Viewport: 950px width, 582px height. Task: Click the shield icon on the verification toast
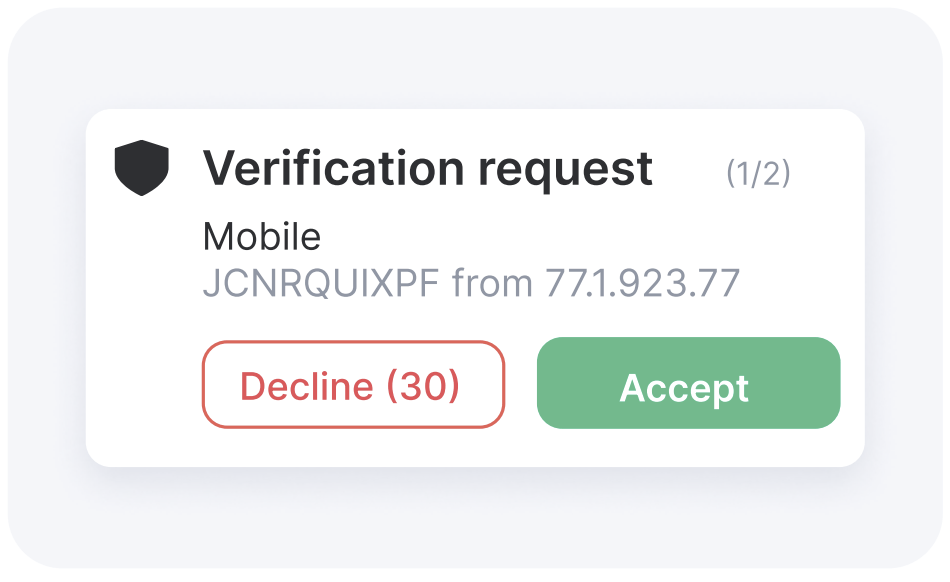(x=142, y=168)
